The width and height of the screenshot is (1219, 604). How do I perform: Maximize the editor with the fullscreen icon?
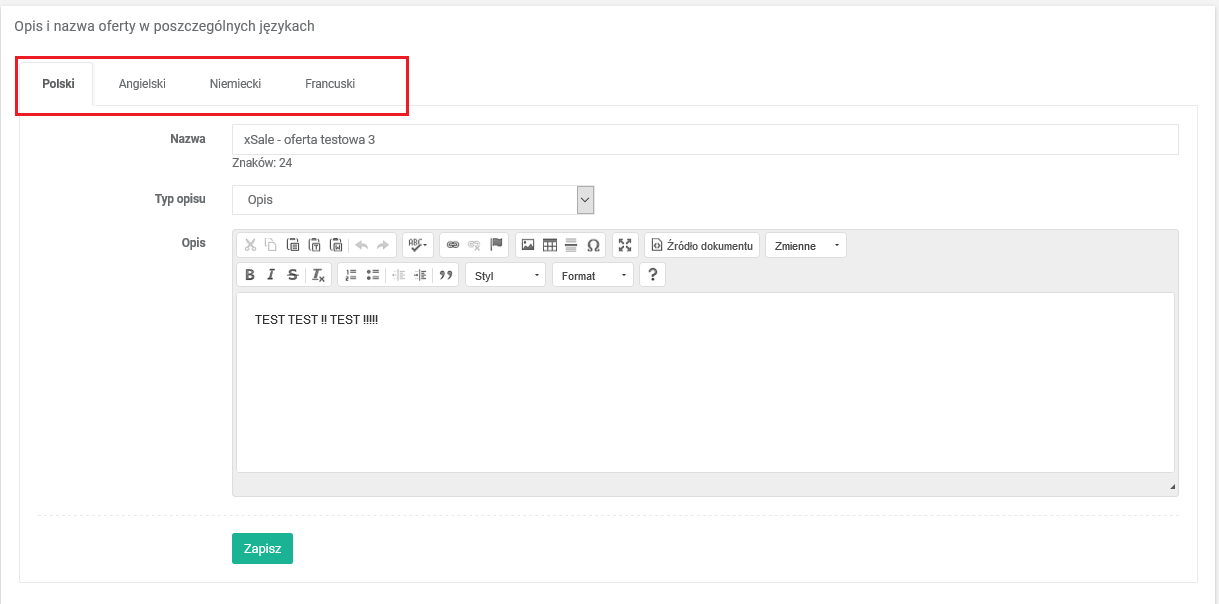[625, 245]
